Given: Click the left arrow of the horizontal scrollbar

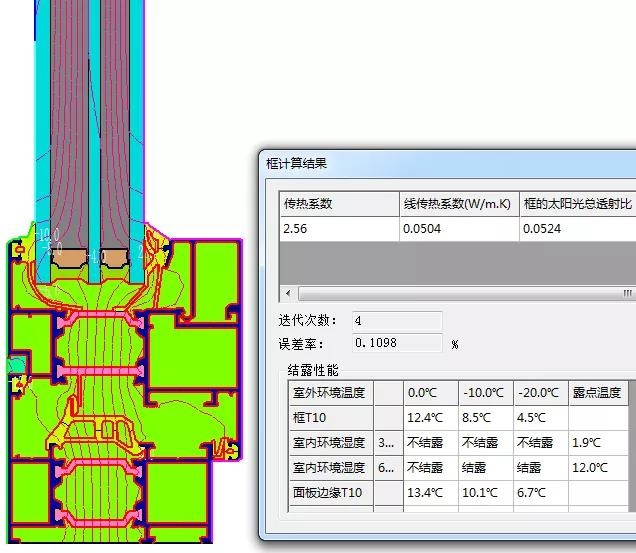Looking at the screenshot, I should point(288,293).
